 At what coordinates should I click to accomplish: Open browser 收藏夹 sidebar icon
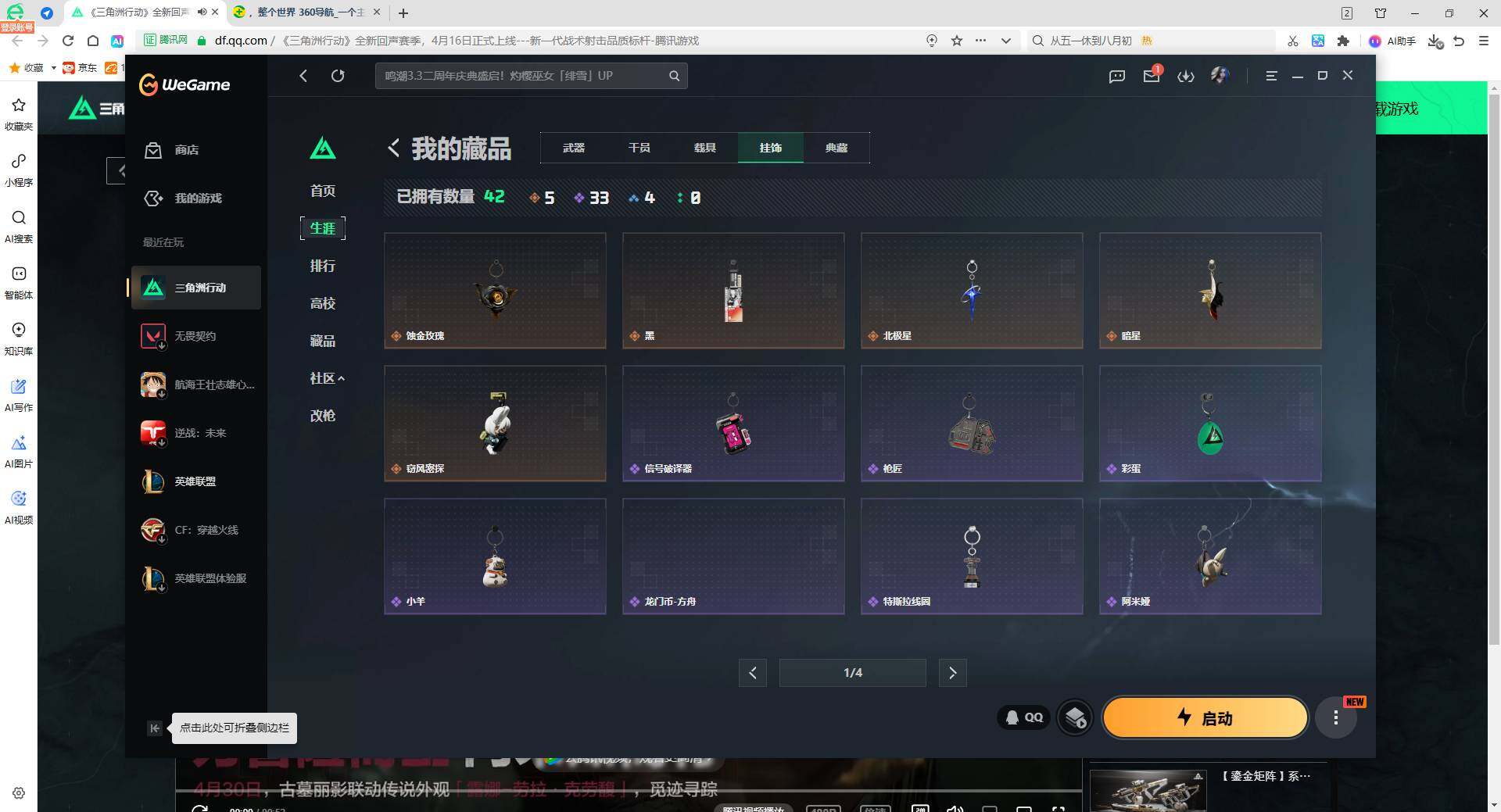point(19,113)
